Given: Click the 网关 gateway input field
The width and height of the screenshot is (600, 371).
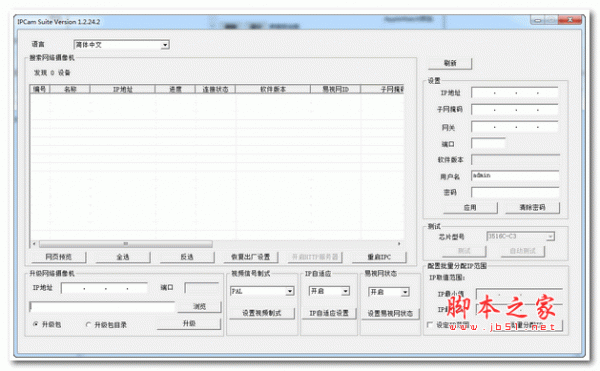Looking at the screenshot, I should pyautogui.click(x=515, y=127).
